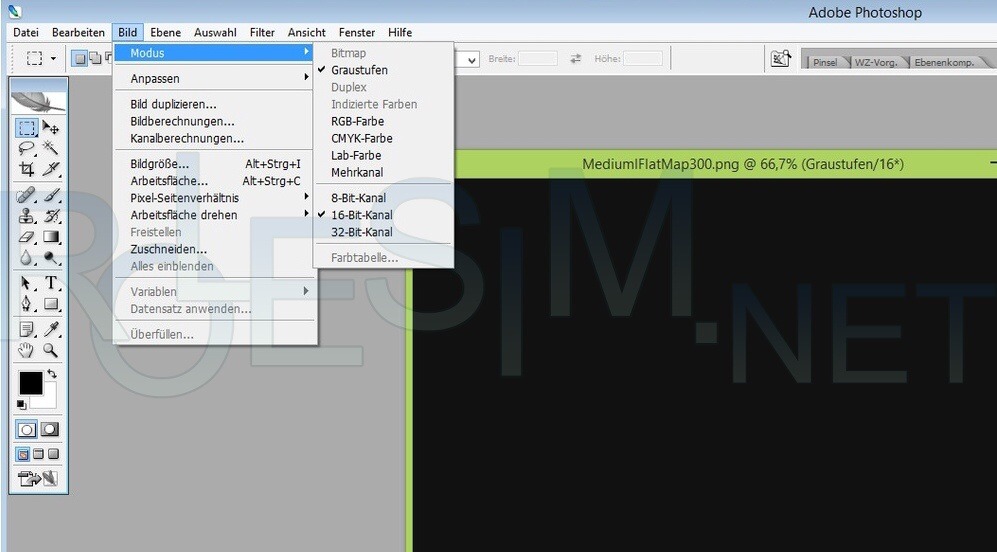Click the Jump to ImageReady icon
Screen dimensions: 997x552
[38, 478]
